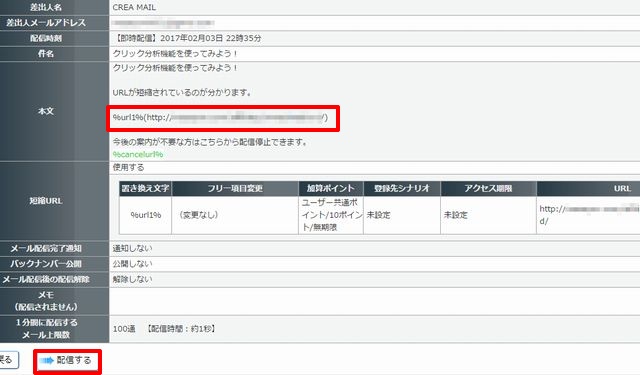This screenshot has height=375, width=640.
Task: Click the 差出人メールアドレス label
Action: point(46,23)
